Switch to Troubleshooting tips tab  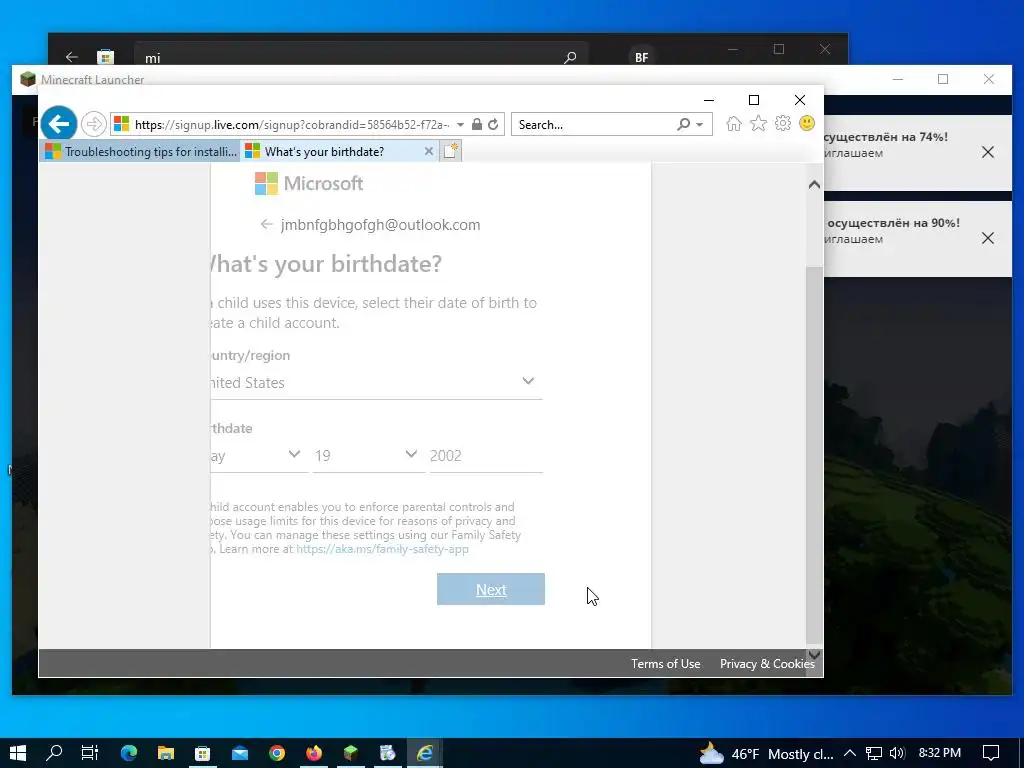(x=140, y=152)
